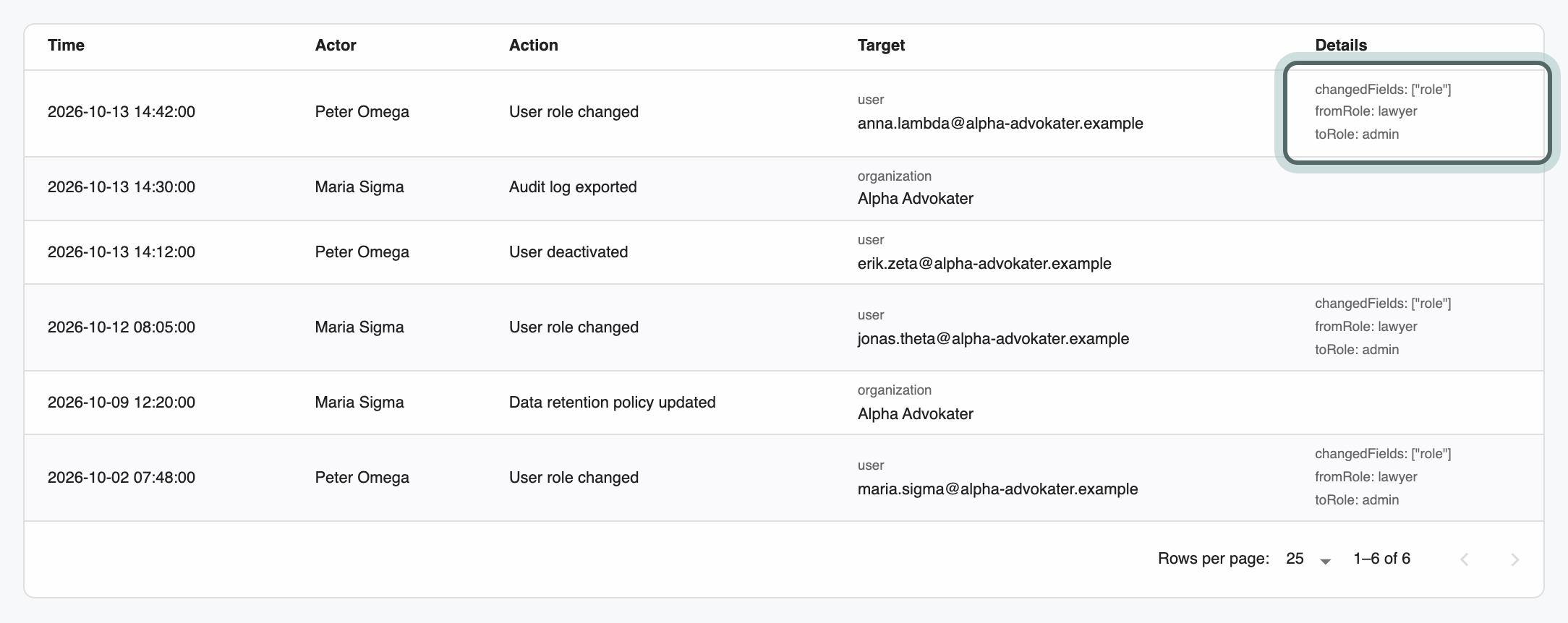This screenshot has height=623, width=1568.
Task: Click Alpha Advokater in Audit log exported row
Action: click(916, 199)
